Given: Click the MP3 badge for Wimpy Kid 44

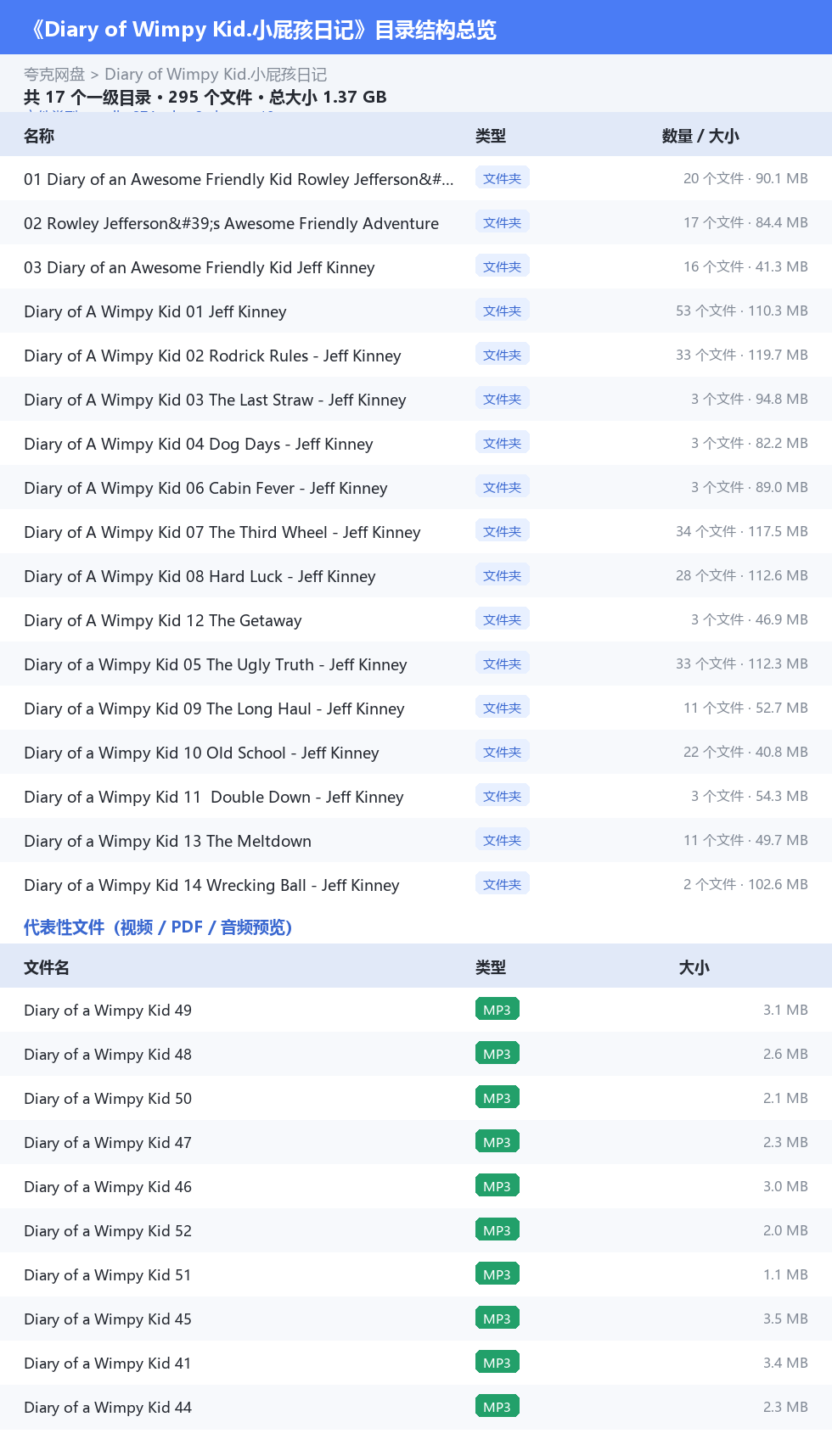Looking at the screenshot, I should pos(498,1407).
